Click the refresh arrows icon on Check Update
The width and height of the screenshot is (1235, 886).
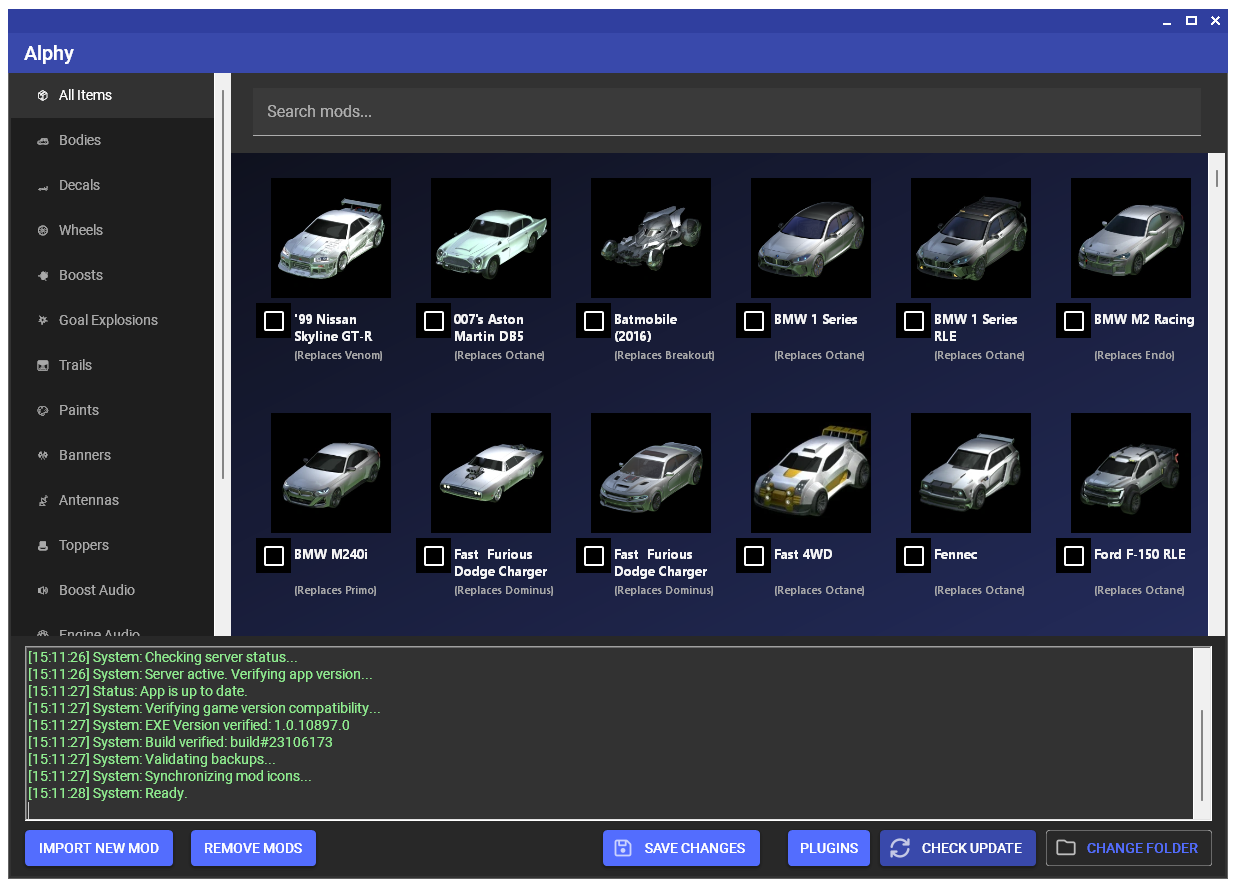tap(900, 848)
